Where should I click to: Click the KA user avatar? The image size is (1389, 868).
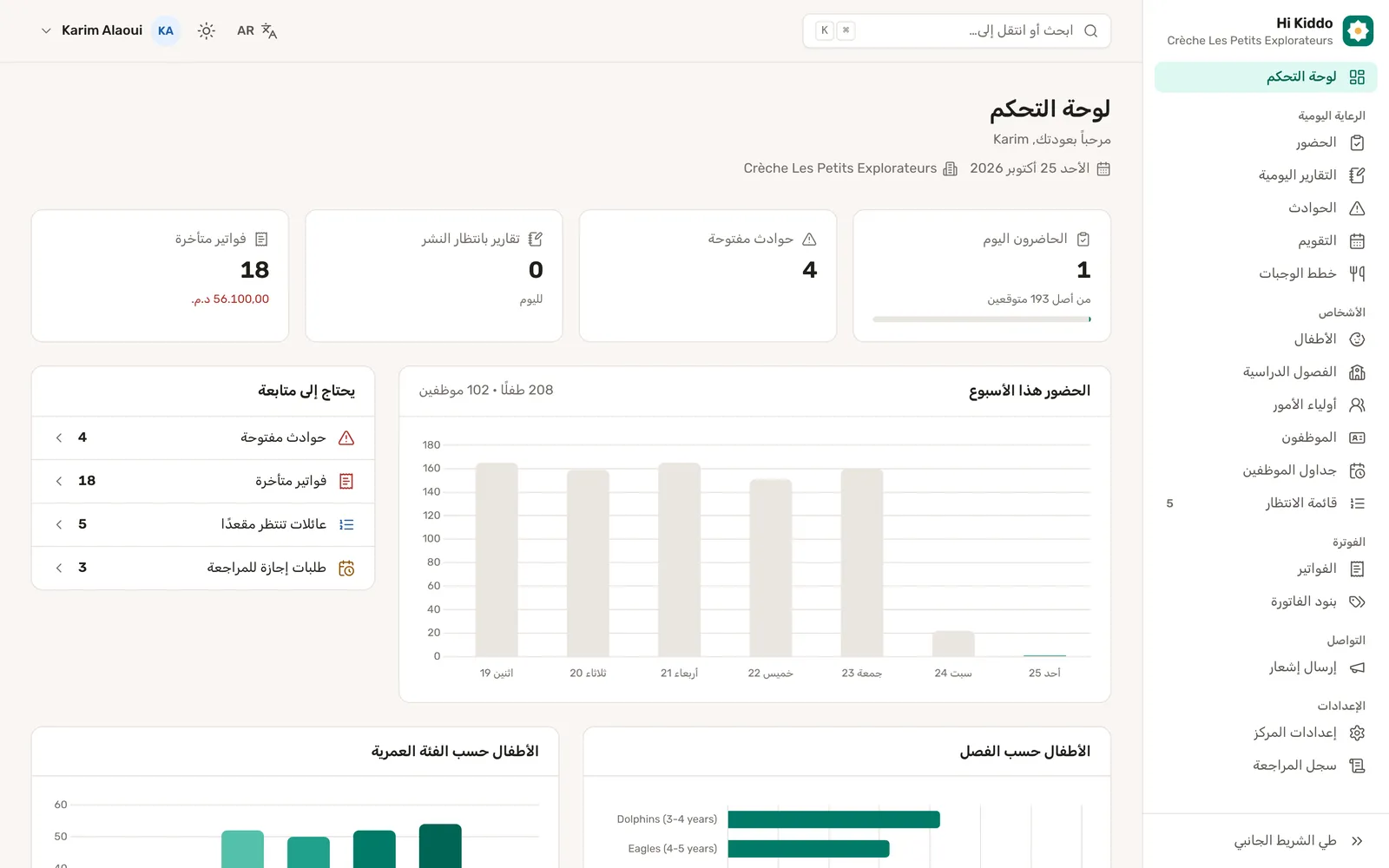166,31
